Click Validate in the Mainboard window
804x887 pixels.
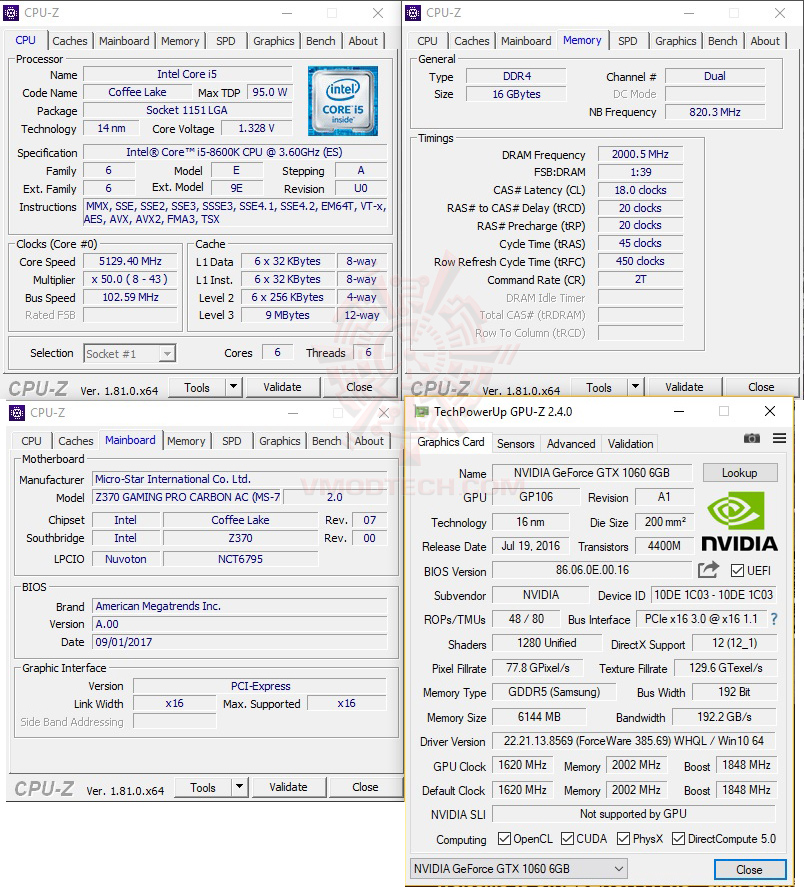point(289,787)
